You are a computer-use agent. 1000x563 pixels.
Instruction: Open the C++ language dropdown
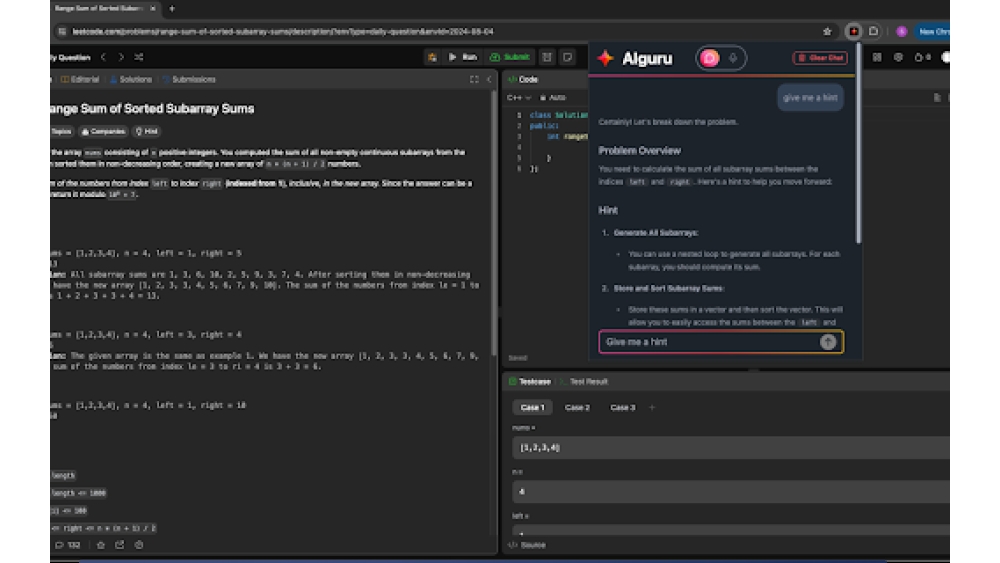click(518, 98)
